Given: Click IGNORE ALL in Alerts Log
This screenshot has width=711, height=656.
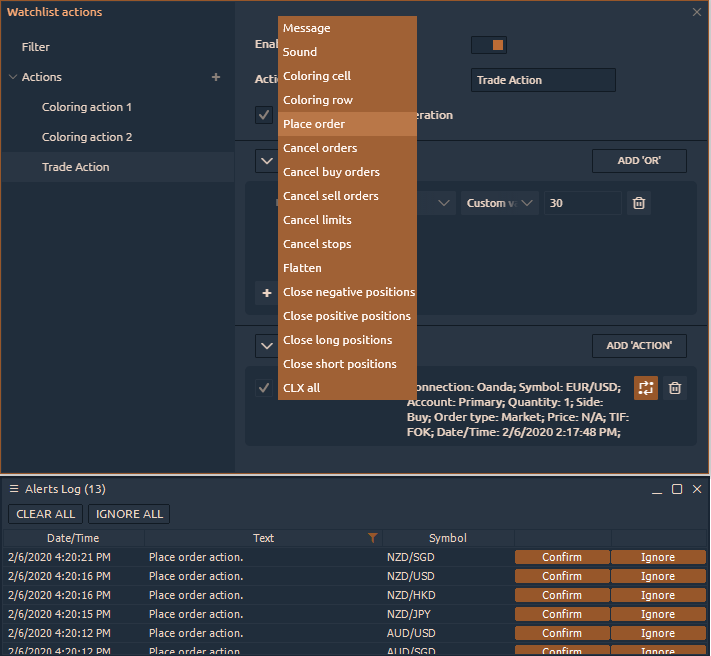Looking at the screenshot, I should pos(129,514).
